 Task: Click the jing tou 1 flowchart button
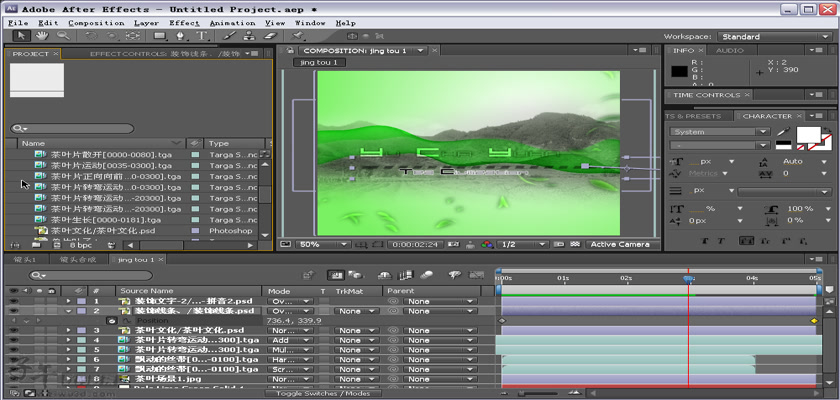click(319, 63)
